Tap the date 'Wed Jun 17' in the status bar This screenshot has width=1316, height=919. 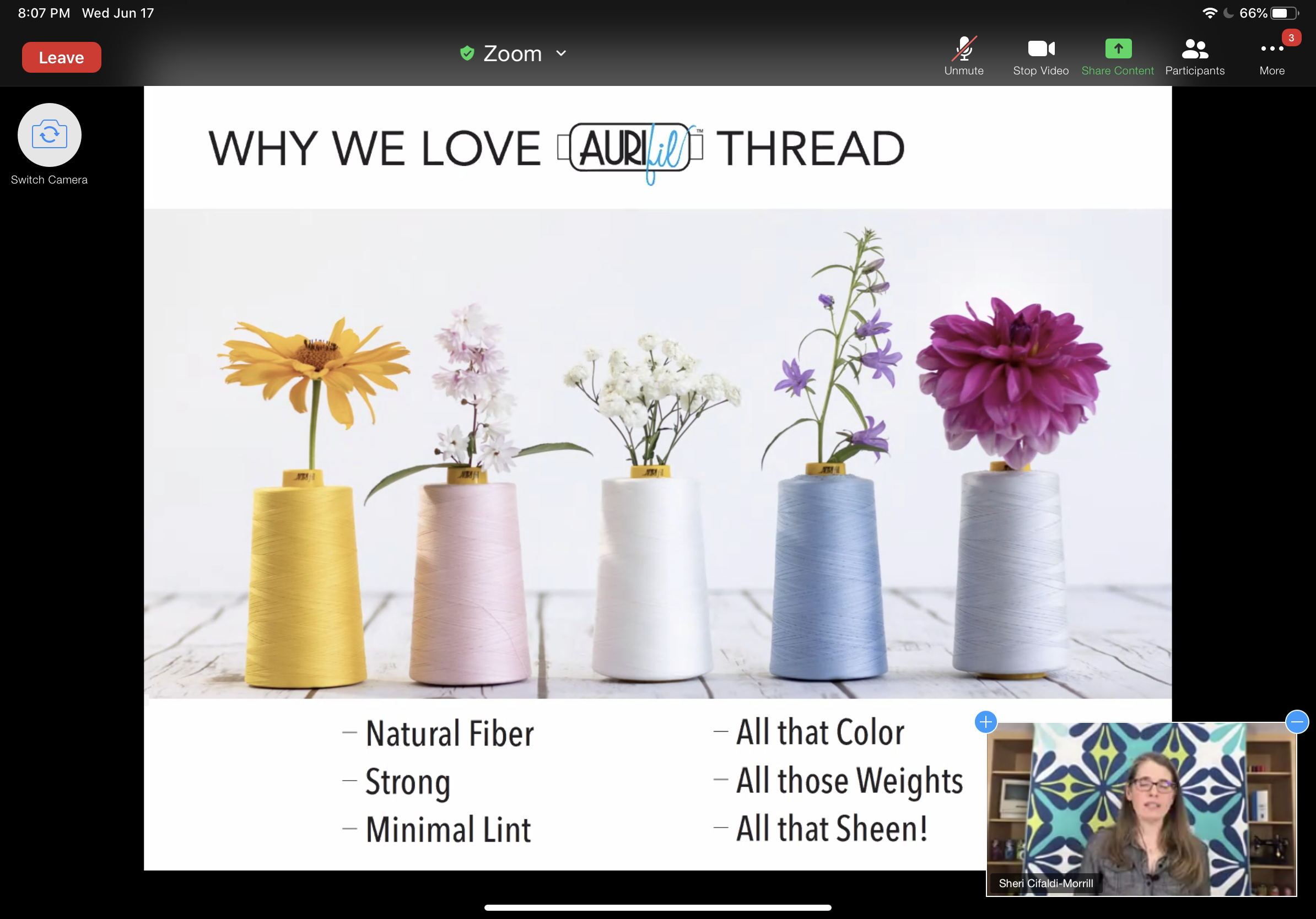(118, 13)
